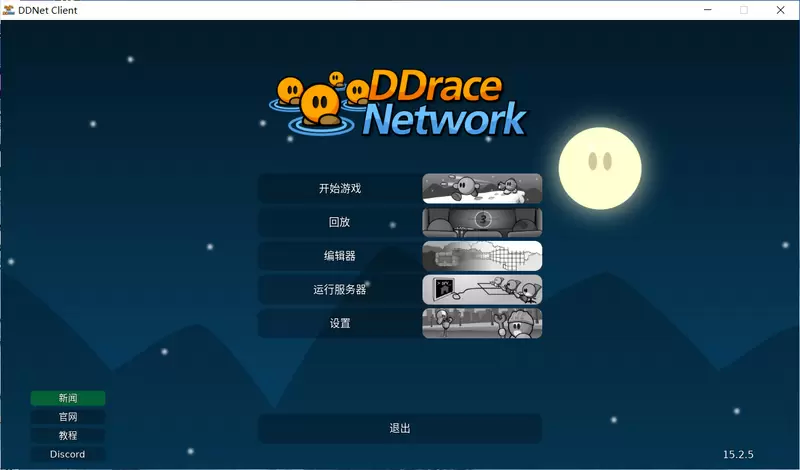Open the 教程 (Tutorial) link button
The height and width of the screenshot is (470, 800).
click(x=68, y=435)
